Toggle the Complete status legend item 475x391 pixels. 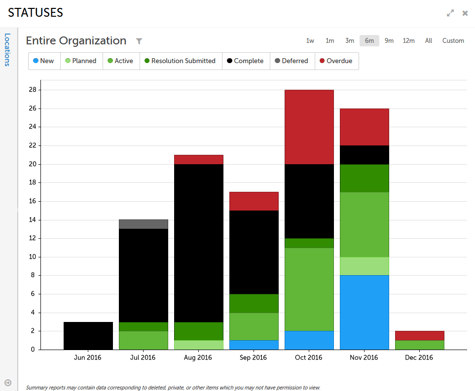coord(246,61)
